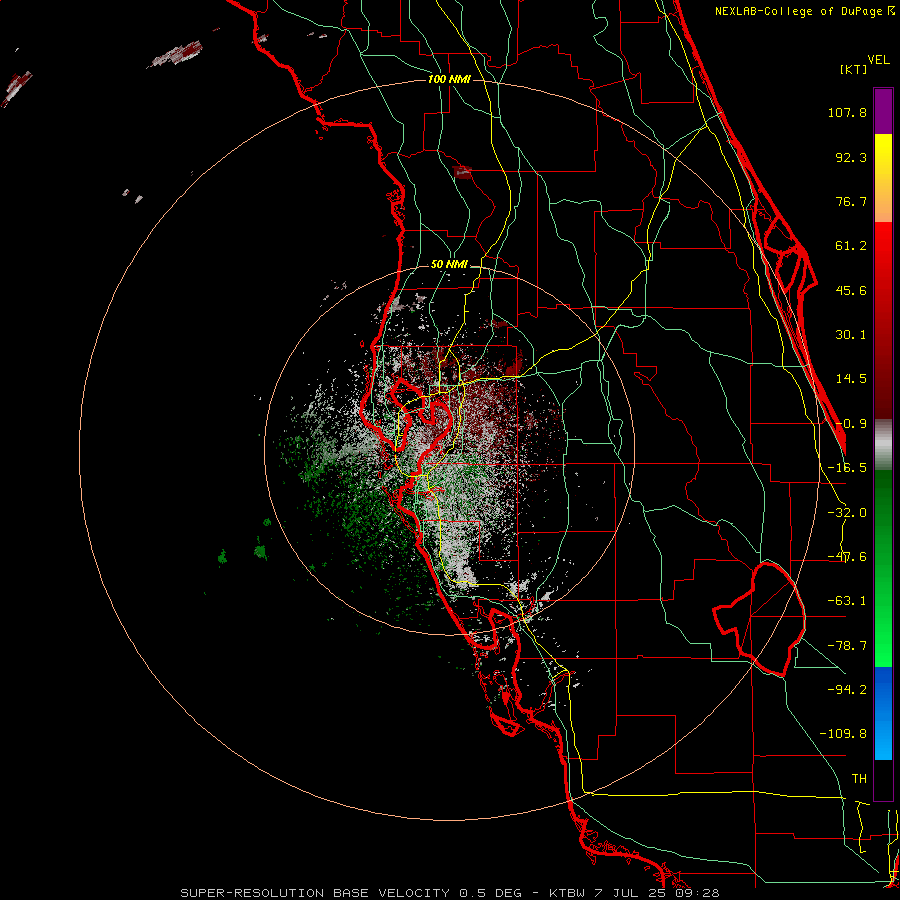Image resolution: width=900 pixels, height=900 pixels.
Task: Click the yellow-orange segment of velocity color bar
Action: tap(883, 178)
